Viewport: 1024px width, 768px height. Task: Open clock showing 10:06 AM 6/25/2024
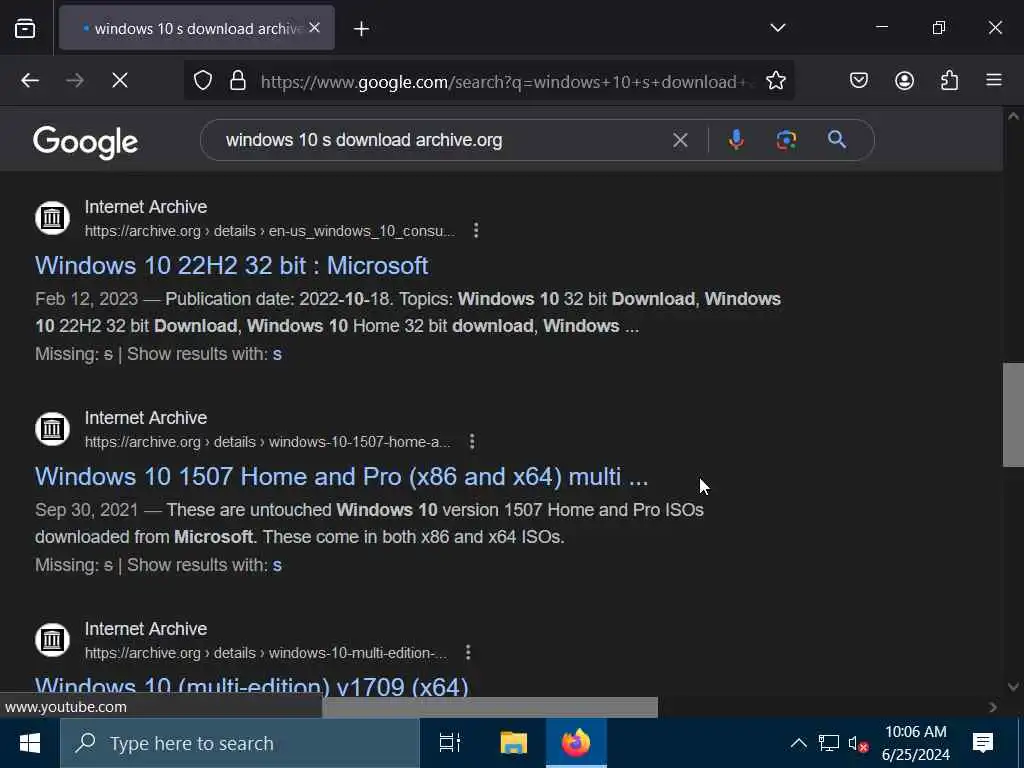(916, 743)
